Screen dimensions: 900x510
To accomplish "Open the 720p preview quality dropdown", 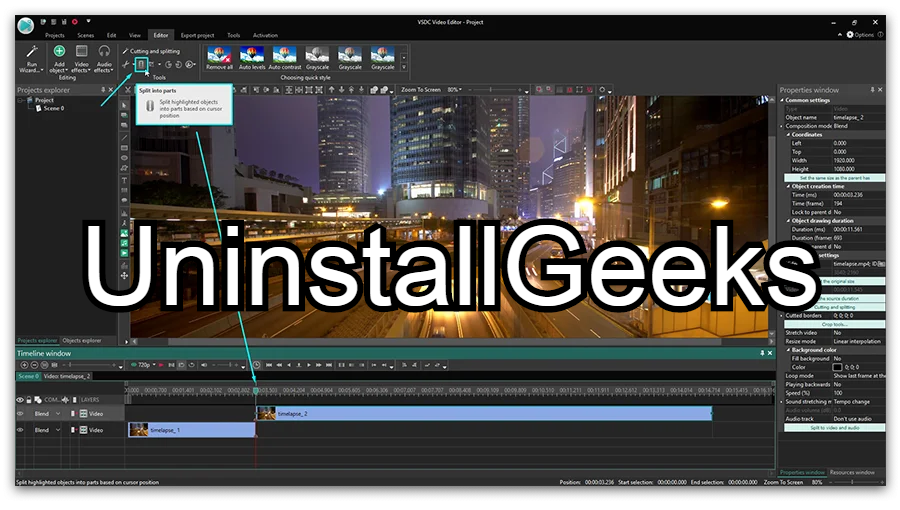I will point(143,365).
